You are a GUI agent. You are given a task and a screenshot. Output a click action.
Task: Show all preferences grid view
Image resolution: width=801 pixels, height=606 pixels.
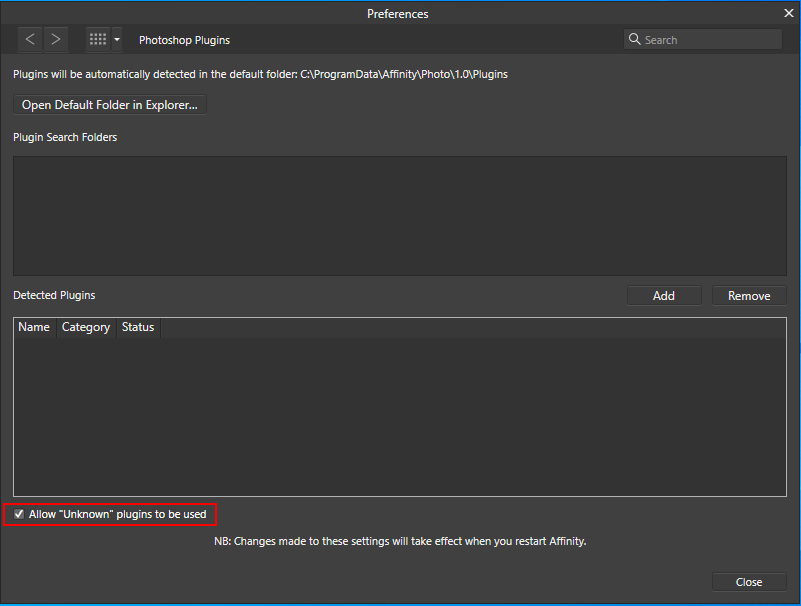(x=98, y=39)
